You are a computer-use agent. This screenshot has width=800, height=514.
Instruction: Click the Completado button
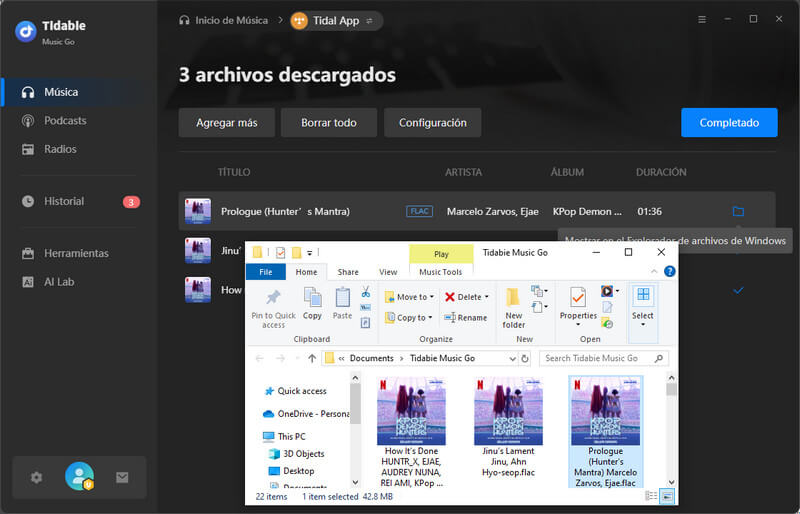pos(729,123)
